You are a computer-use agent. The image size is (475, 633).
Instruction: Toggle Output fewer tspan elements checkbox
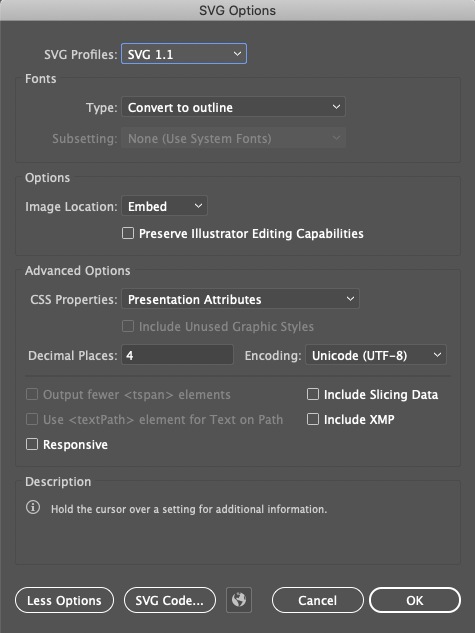click(x=32, y=394)
